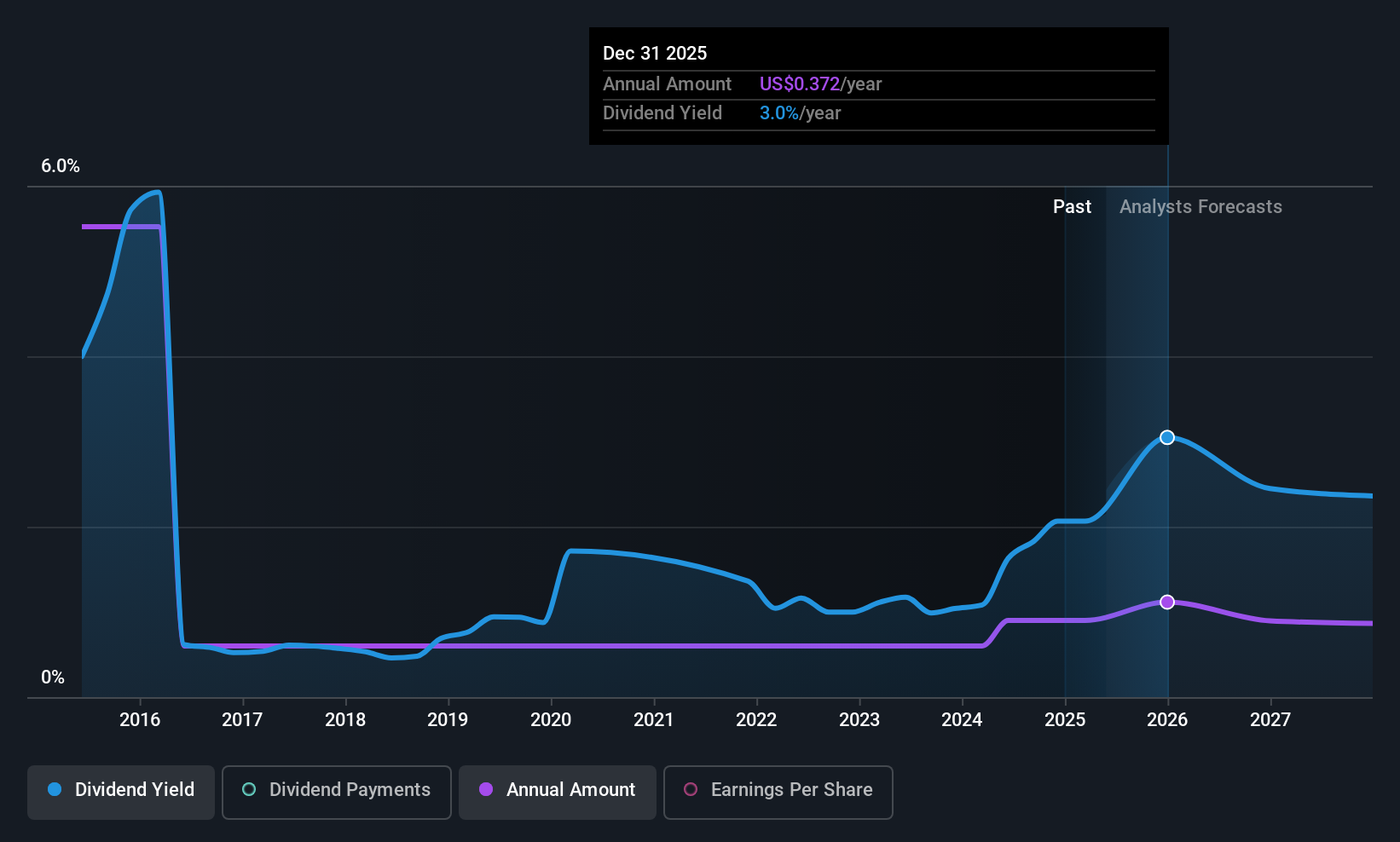Viewport: 1400px width, 842px height.
Task: Click the pink Earnings Per Share circle
Action: pos(691,789)
